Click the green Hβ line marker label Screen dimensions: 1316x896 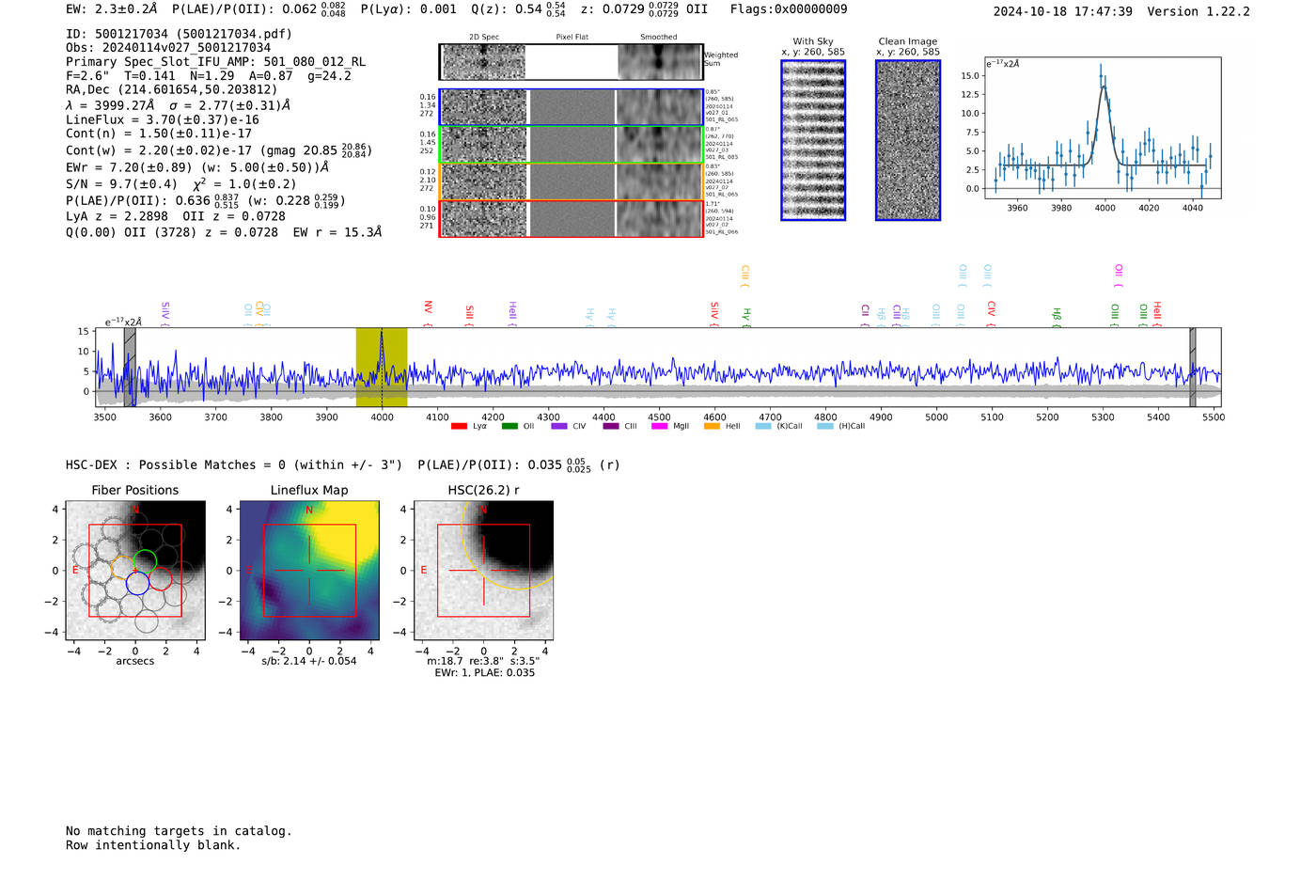tap(1057, 314)
